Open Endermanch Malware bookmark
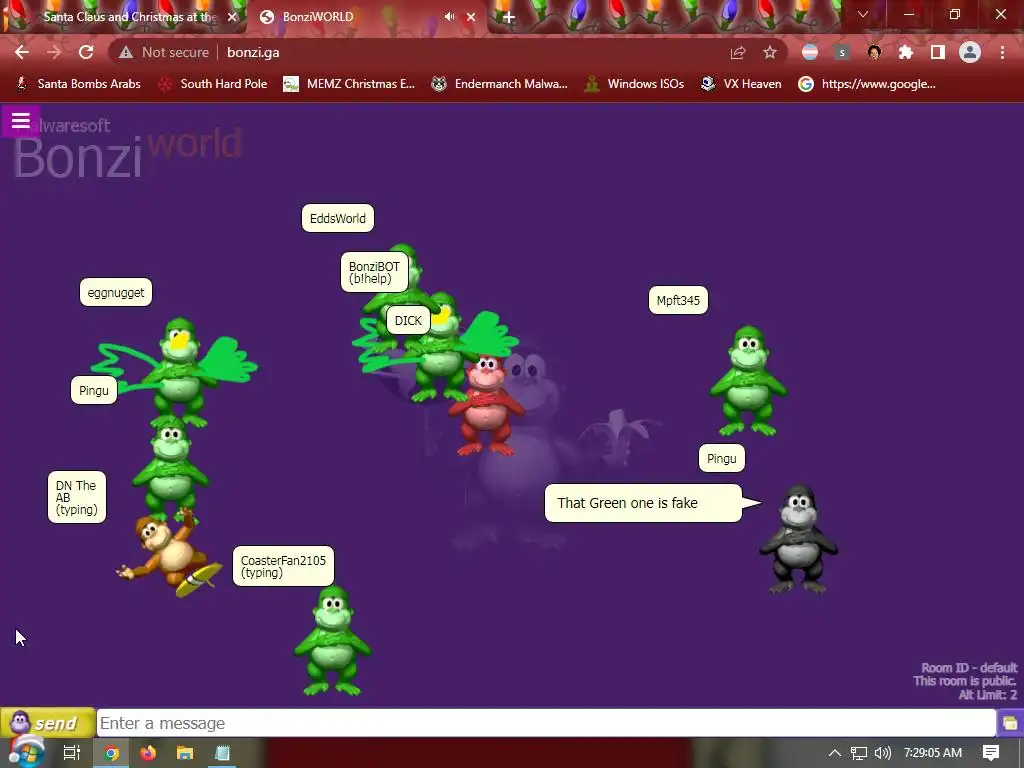The width and height of the screenshot is (1024, 768). click(500, 84)
